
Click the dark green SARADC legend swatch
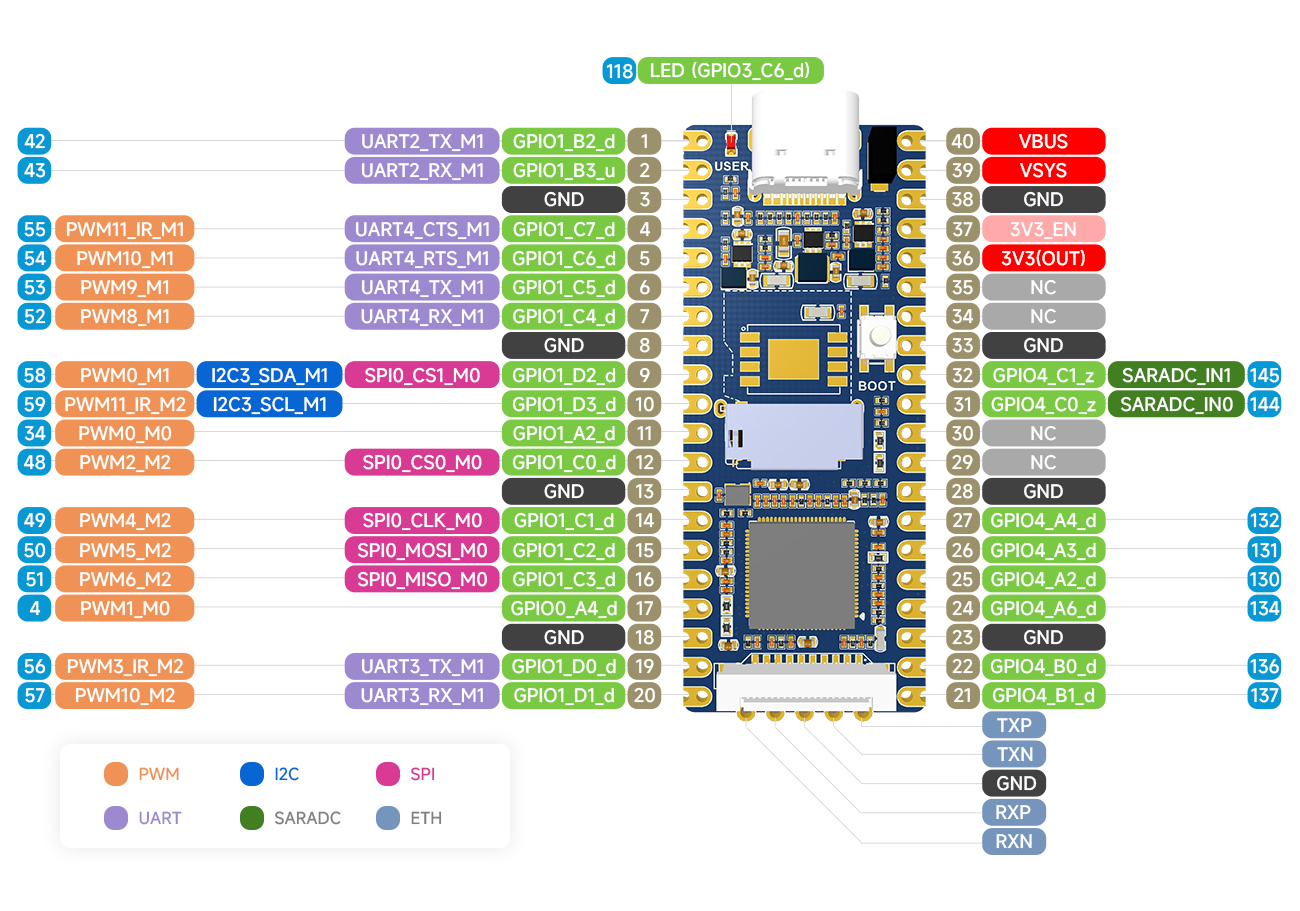point(252,818)
